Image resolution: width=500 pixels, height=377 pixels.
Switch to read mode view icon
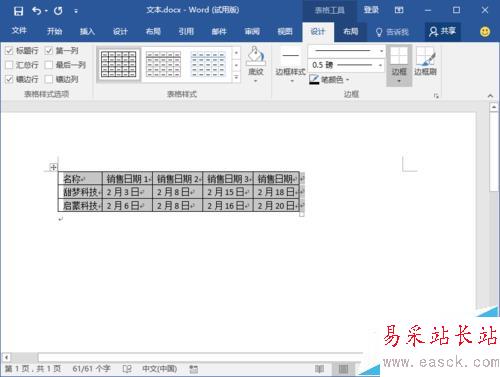click(319, 369)
